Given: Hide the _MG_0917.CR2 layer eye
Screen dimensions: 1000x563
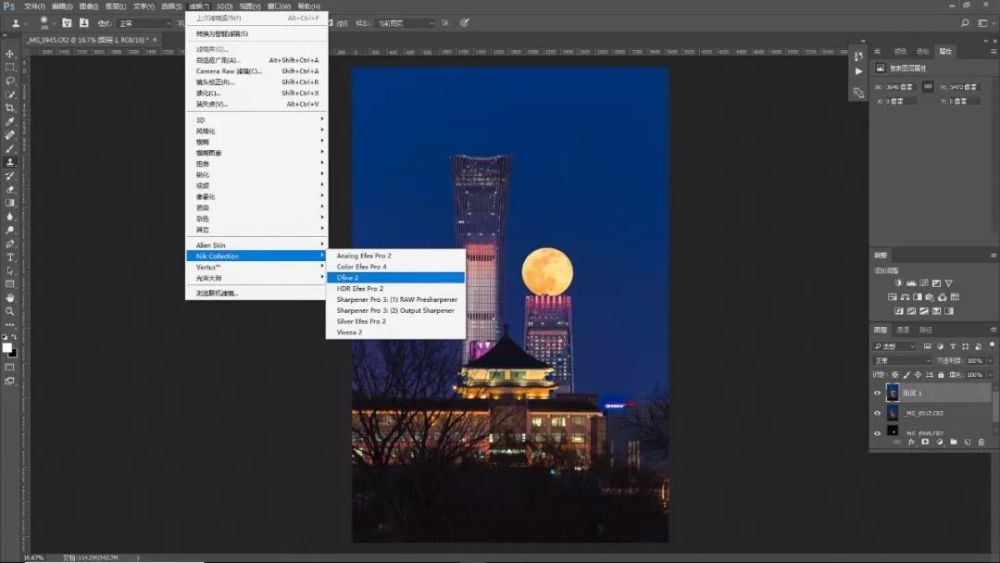Looking at the screenshot, I should click(877, 413).
